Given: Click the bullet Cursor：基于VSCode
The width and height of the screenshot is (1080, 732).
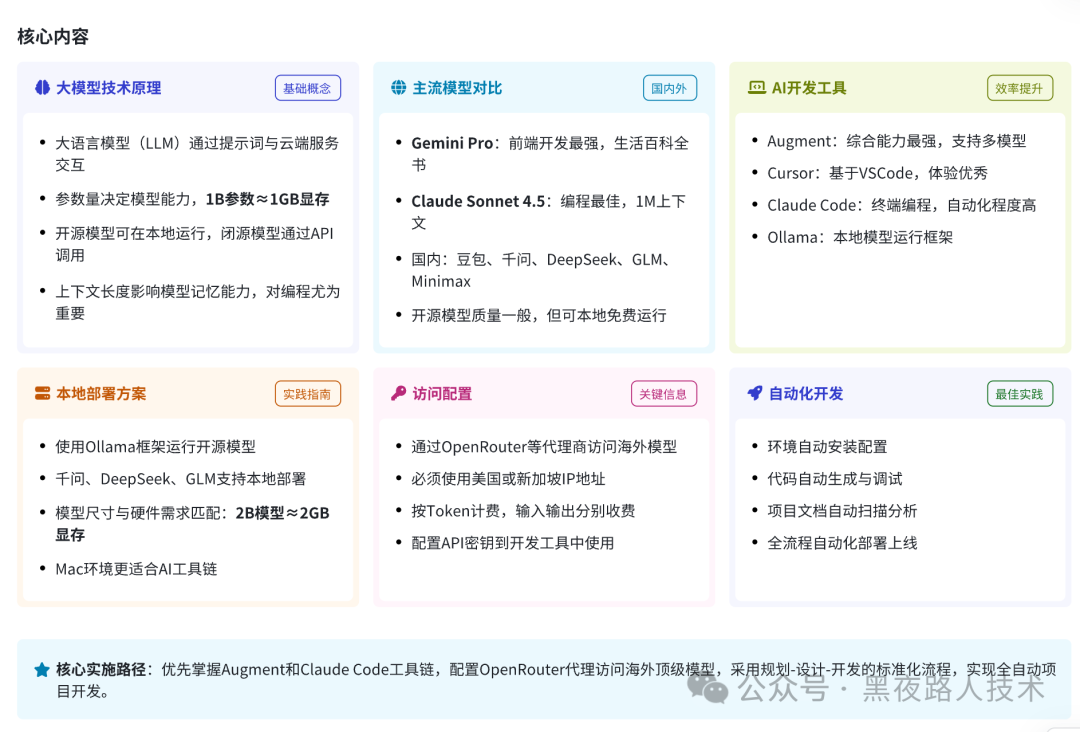Looking at the screenshot, I should pyautogui.click(x=878, y=173).
